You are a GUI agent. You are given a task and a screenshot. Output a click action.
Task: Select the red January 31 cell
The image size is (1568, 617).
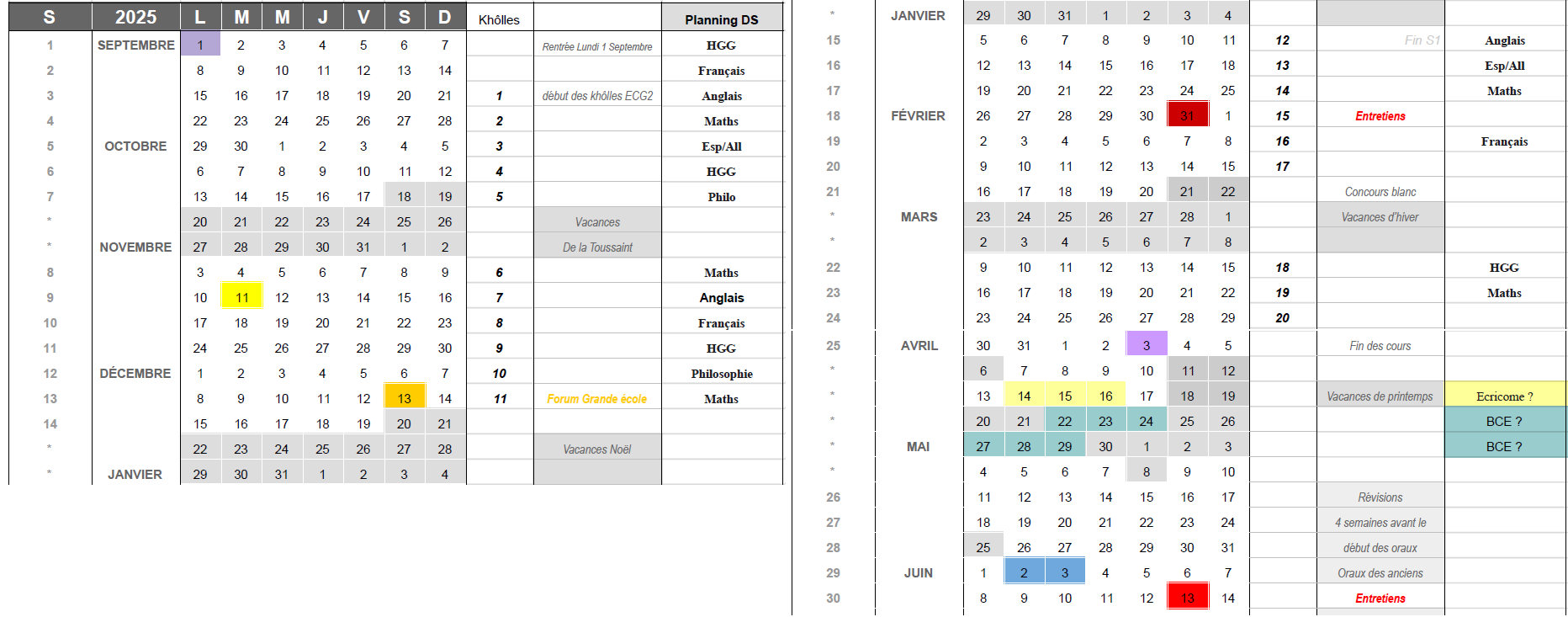(1187, 115)
